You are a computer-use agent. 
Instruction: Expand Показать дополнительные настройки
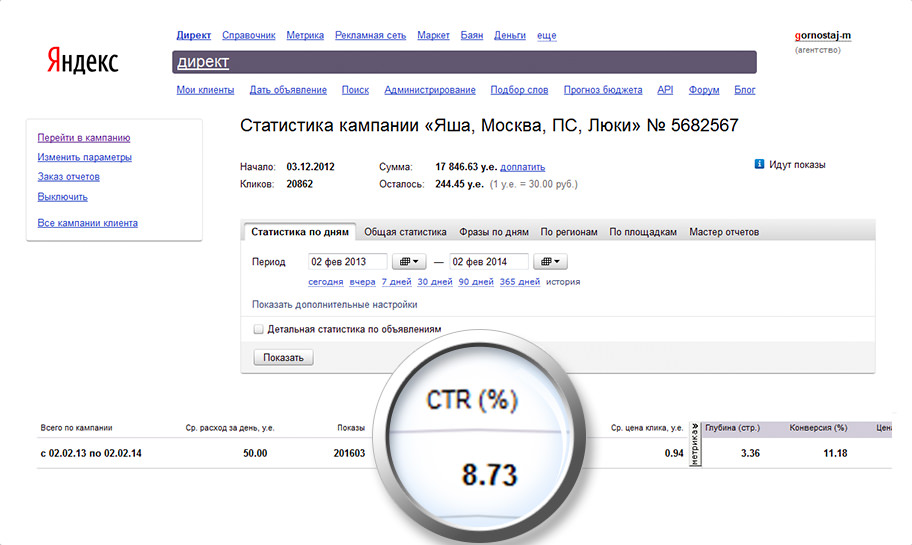coord(334,304)
